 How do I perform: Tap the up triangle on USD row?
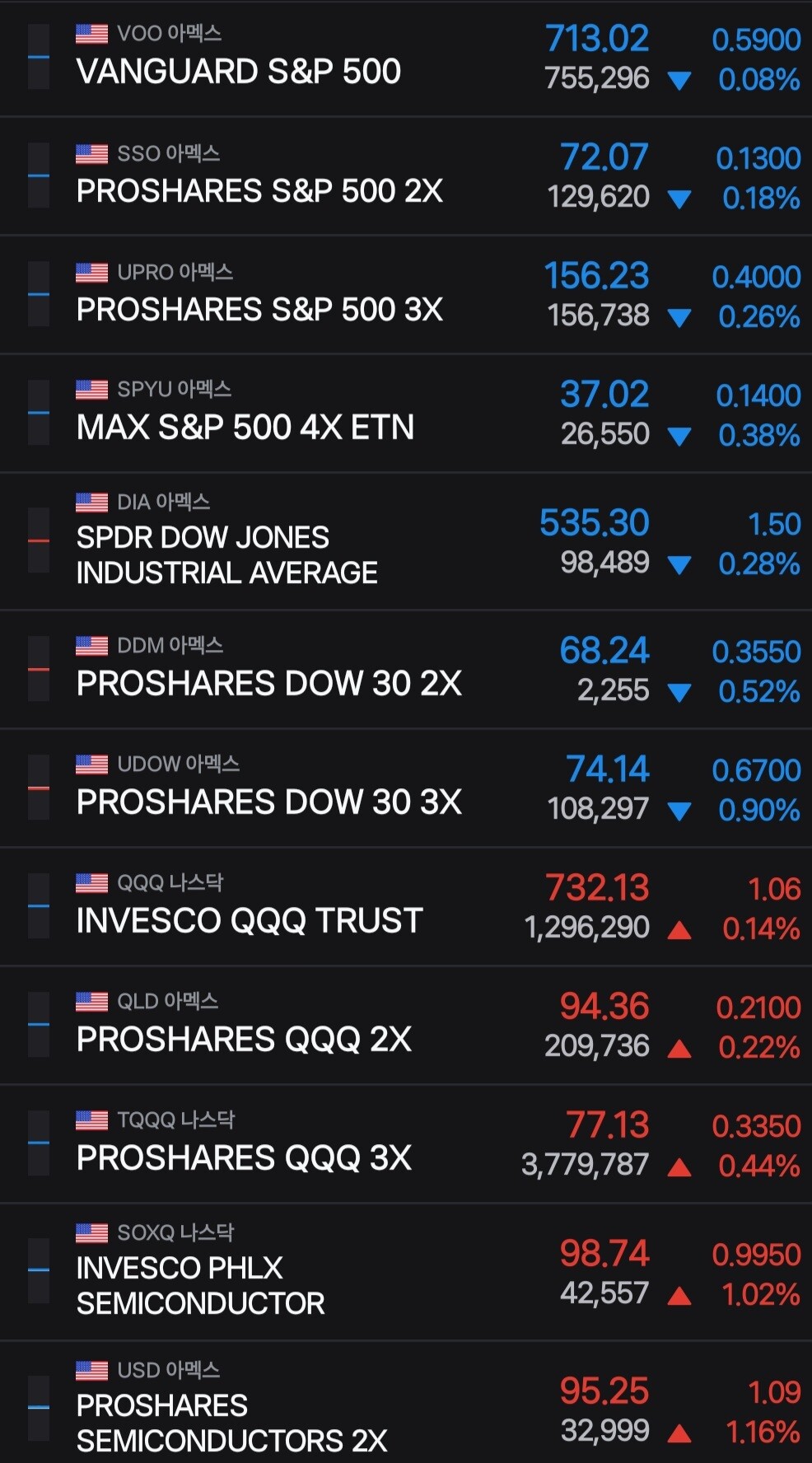click(679, 1433)
